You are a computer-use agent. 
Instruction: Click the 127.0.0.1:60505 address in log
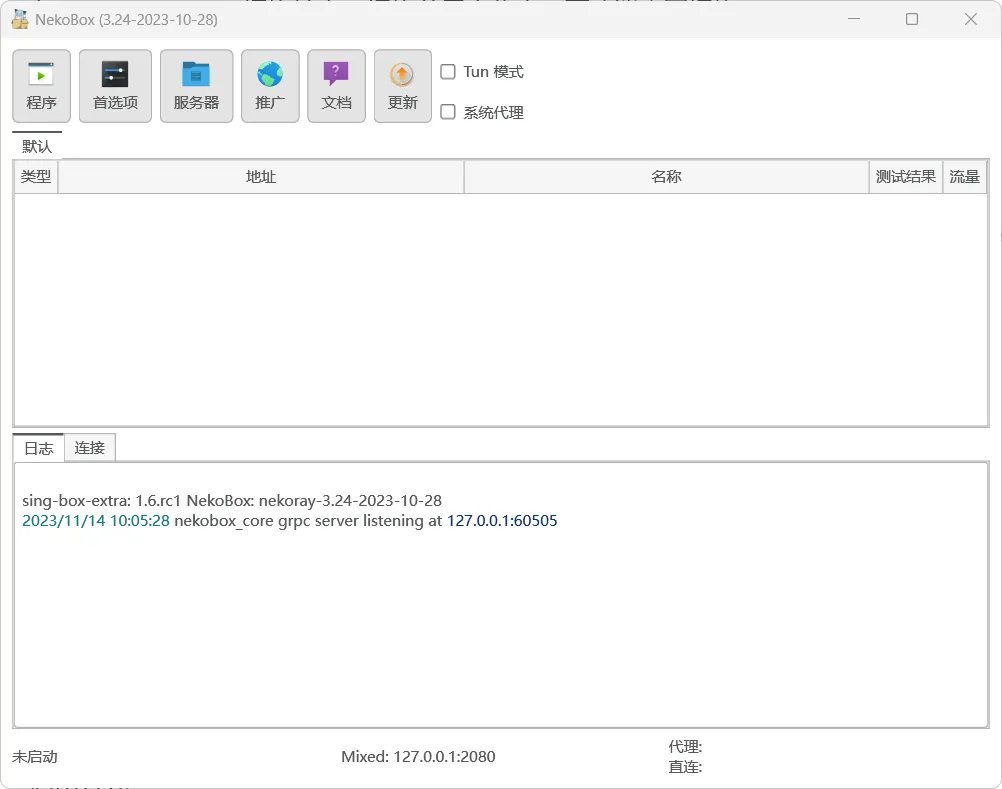click(502, 521)
